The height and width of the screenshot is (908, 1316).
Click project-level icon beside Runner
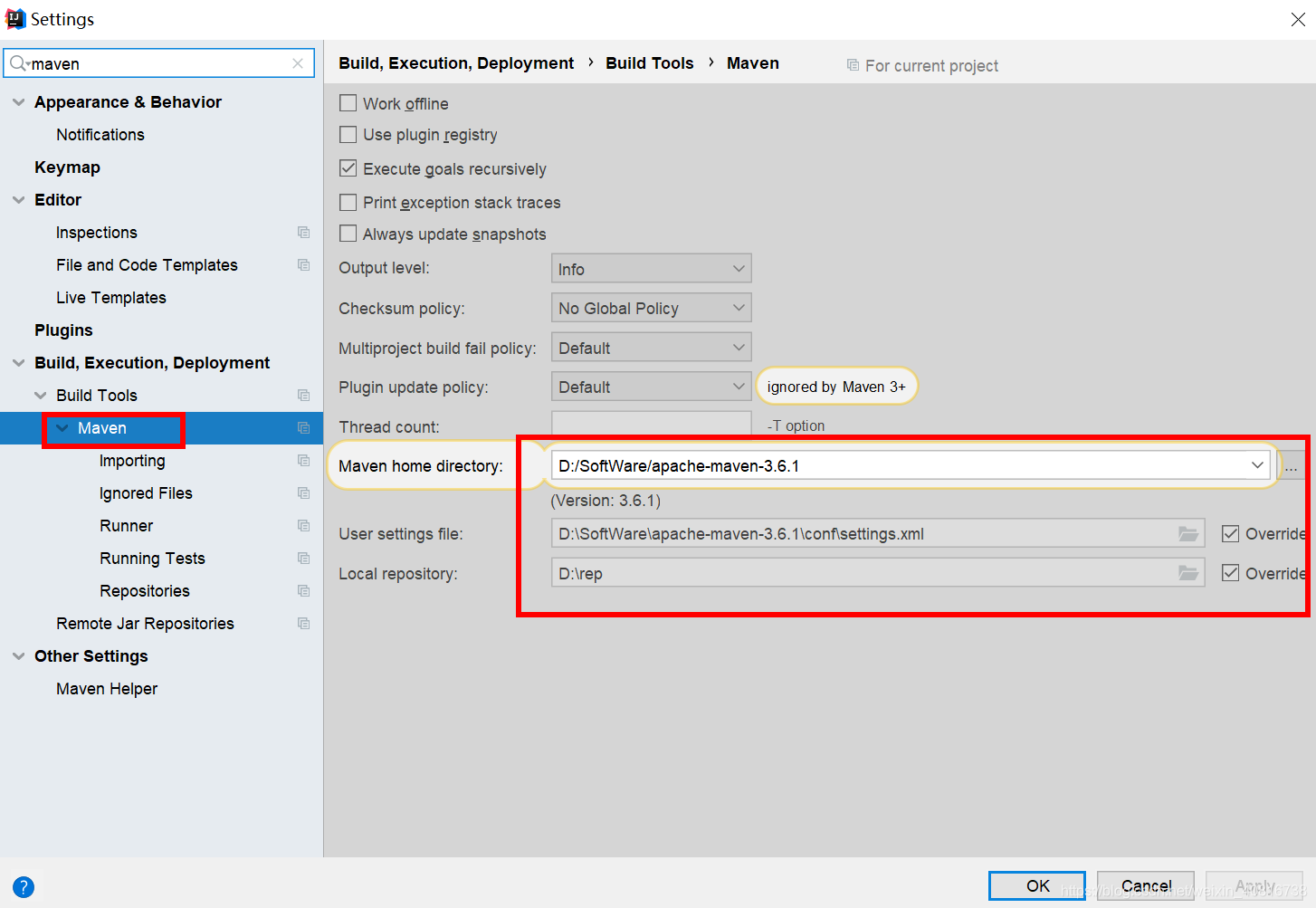[304, 526]
